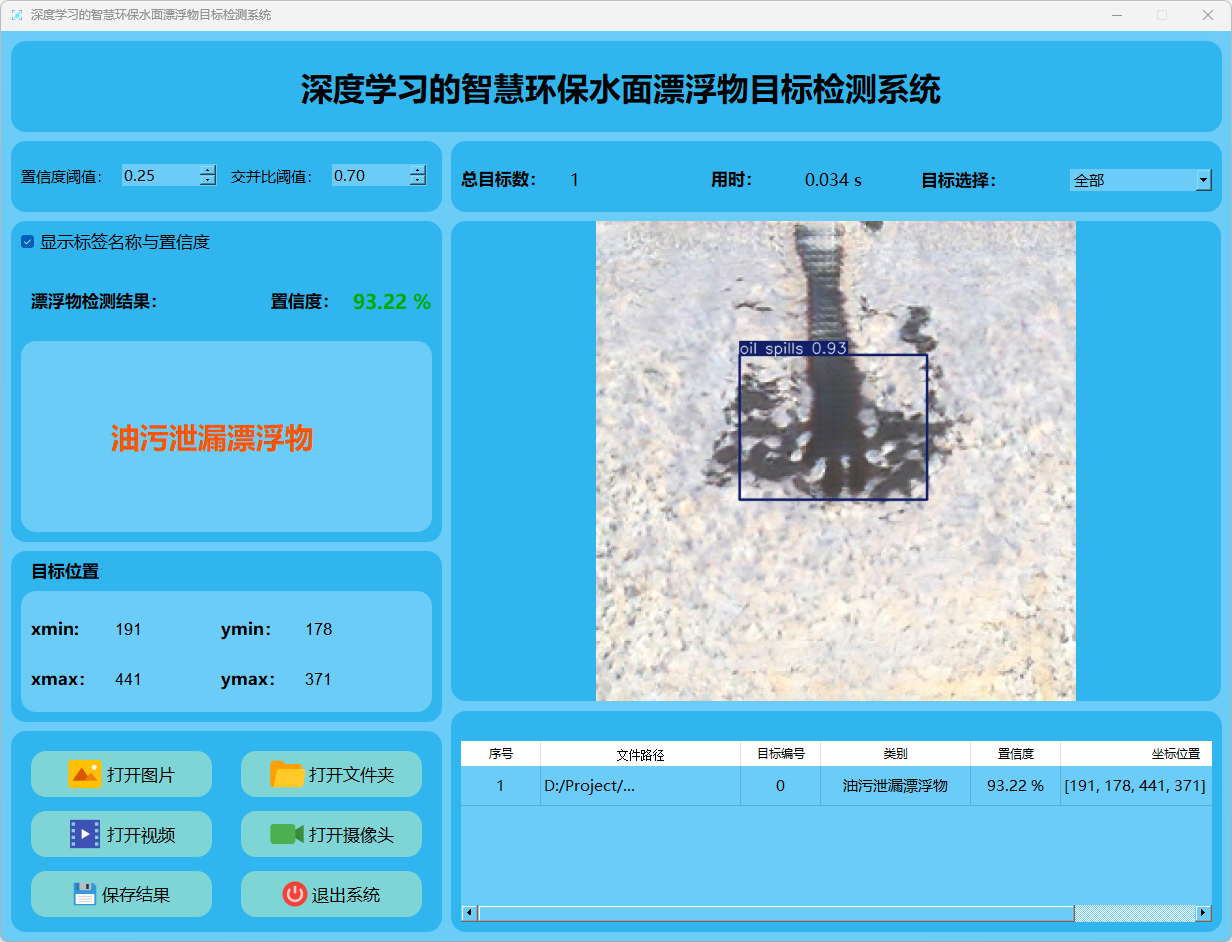The image size is (1232, 942).
Task: Click the folder icon on 打开文件夹 button
Action: 287,774
